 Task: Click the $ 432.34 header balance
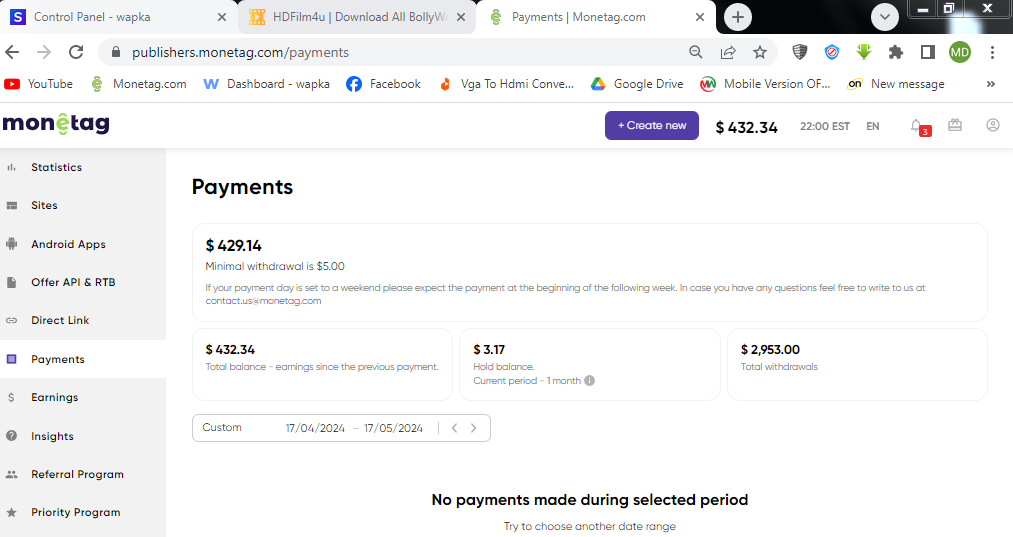pos(747,127)
